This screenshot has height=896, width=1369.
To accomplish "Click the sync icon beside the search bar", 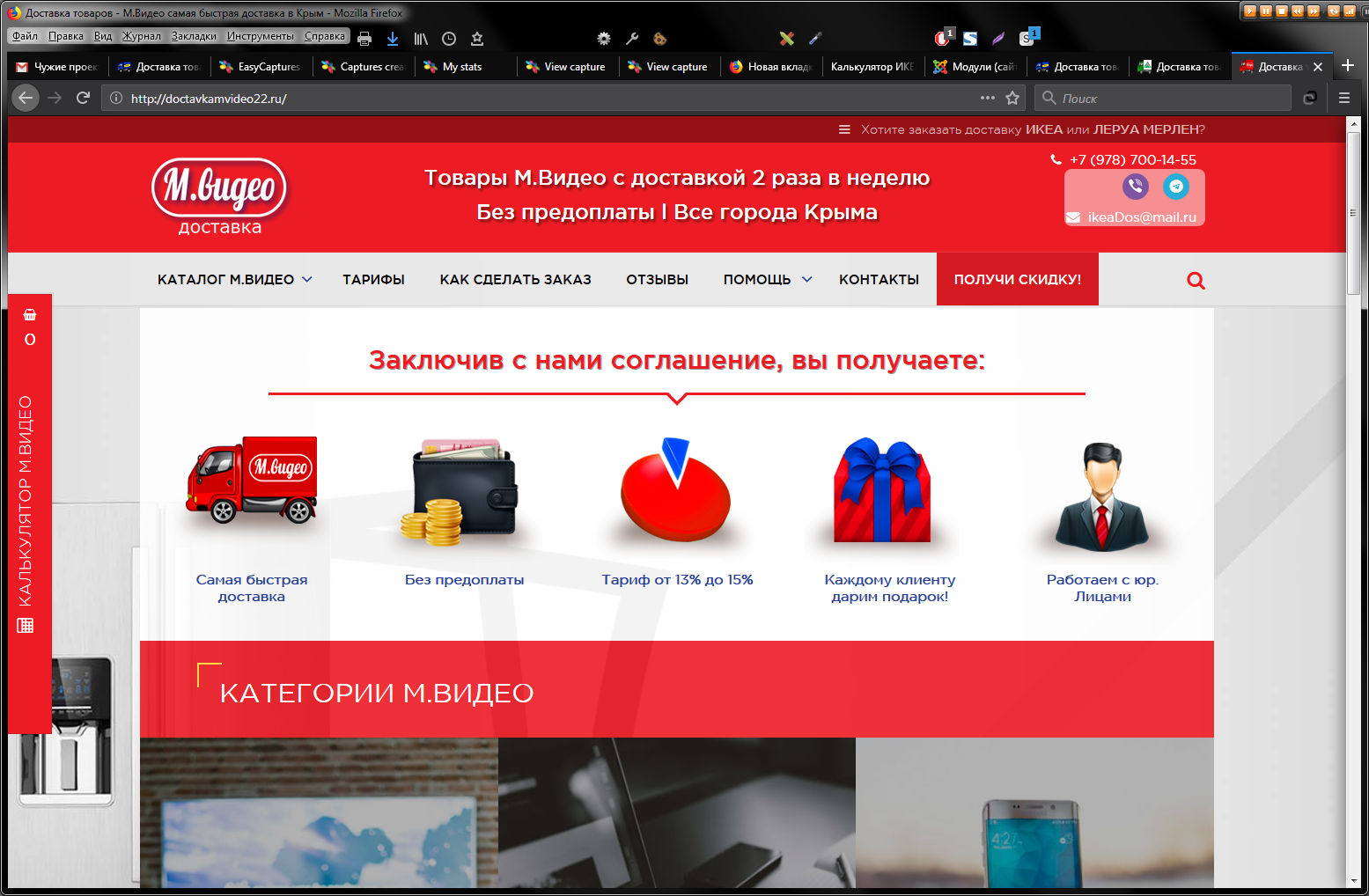I will coord(1310,98).
